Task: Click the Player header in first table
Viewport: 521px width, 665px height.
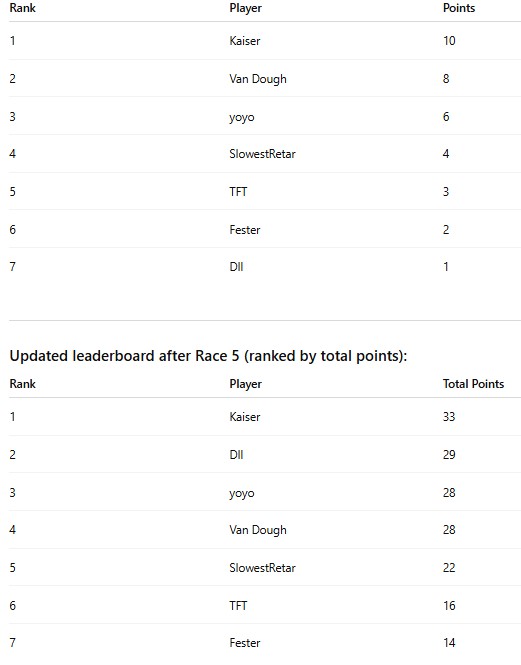Action: [x=246, y=8]
